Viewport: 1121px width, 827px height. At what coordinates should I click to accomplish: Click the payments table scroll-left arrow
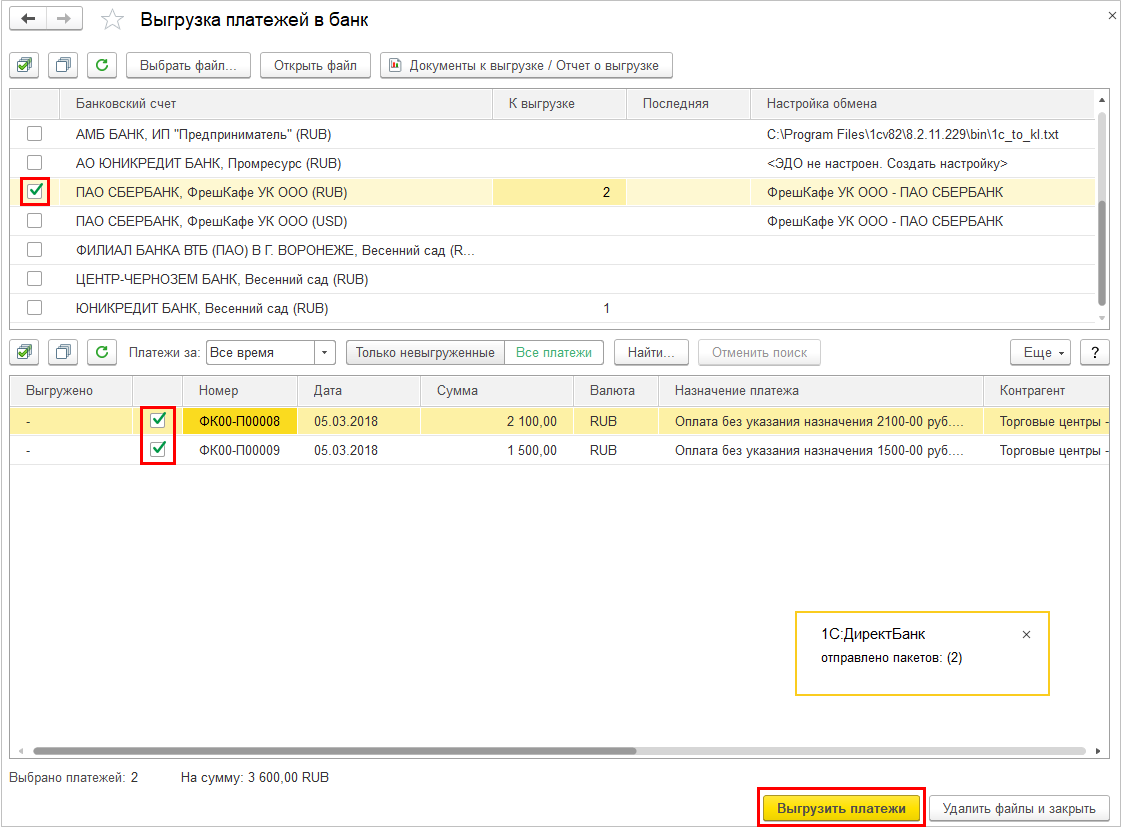[x=21, y=751]
